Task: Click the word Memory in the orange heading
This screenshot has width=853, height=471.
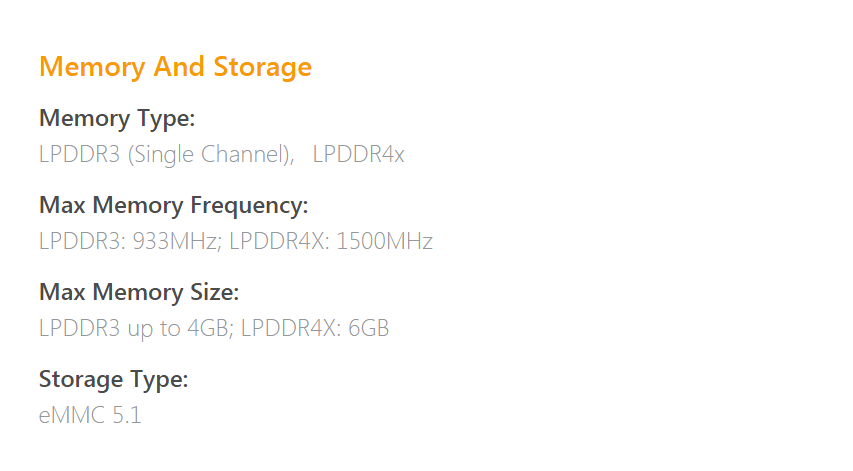Action: pyautogui.click(x=92, y=69)
